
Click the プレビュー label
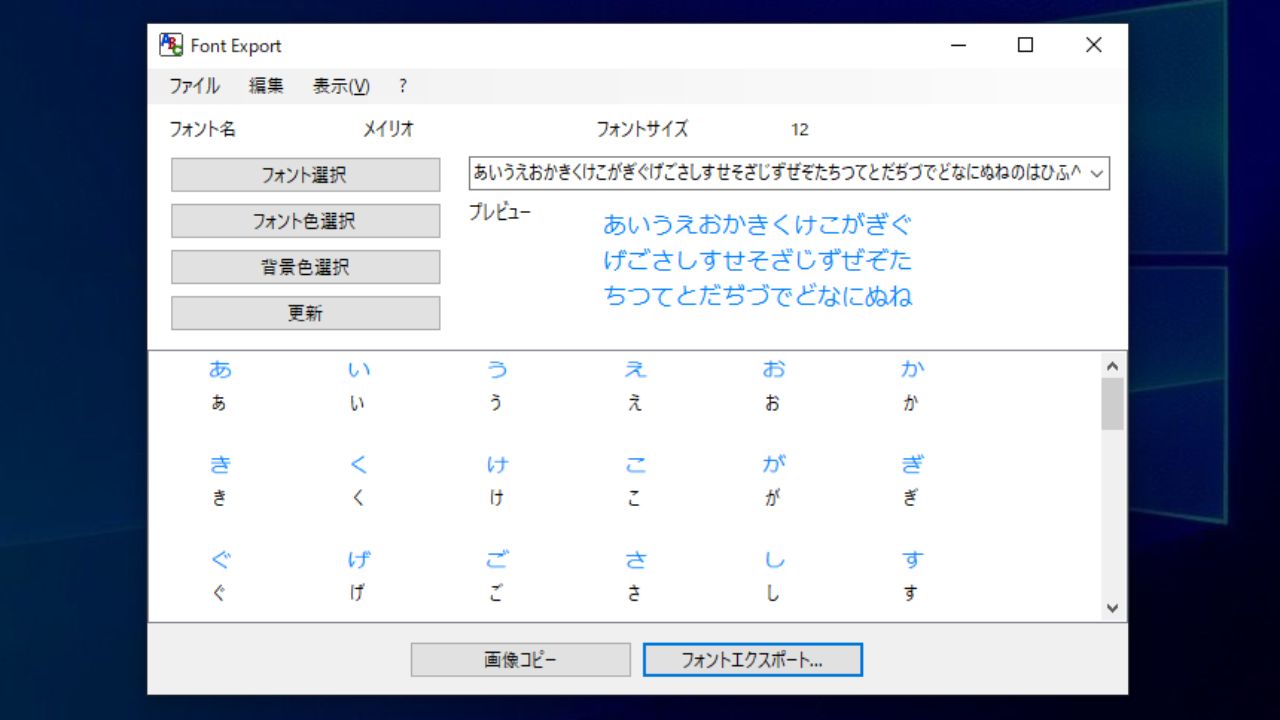click(500, 212)
